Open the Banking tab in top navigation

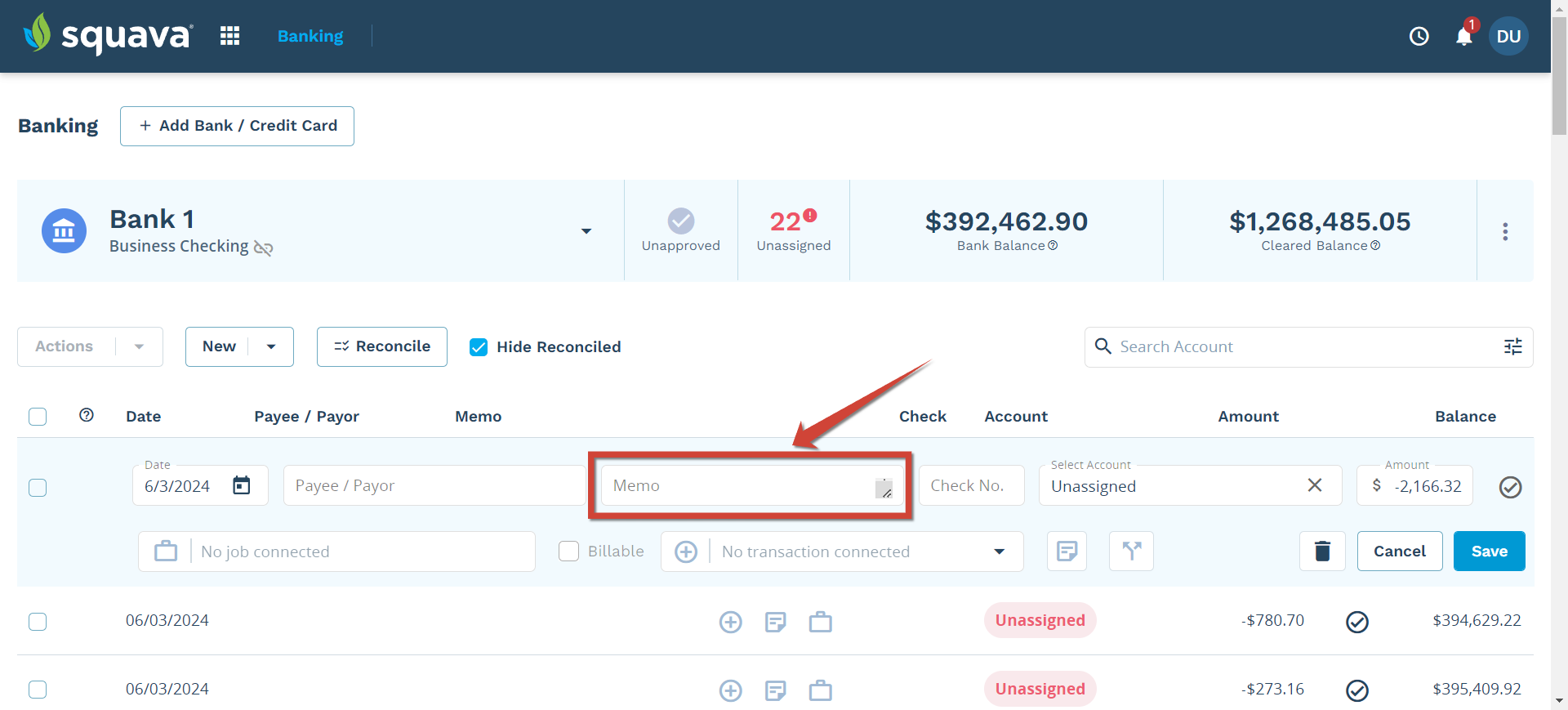pos(310,36)
